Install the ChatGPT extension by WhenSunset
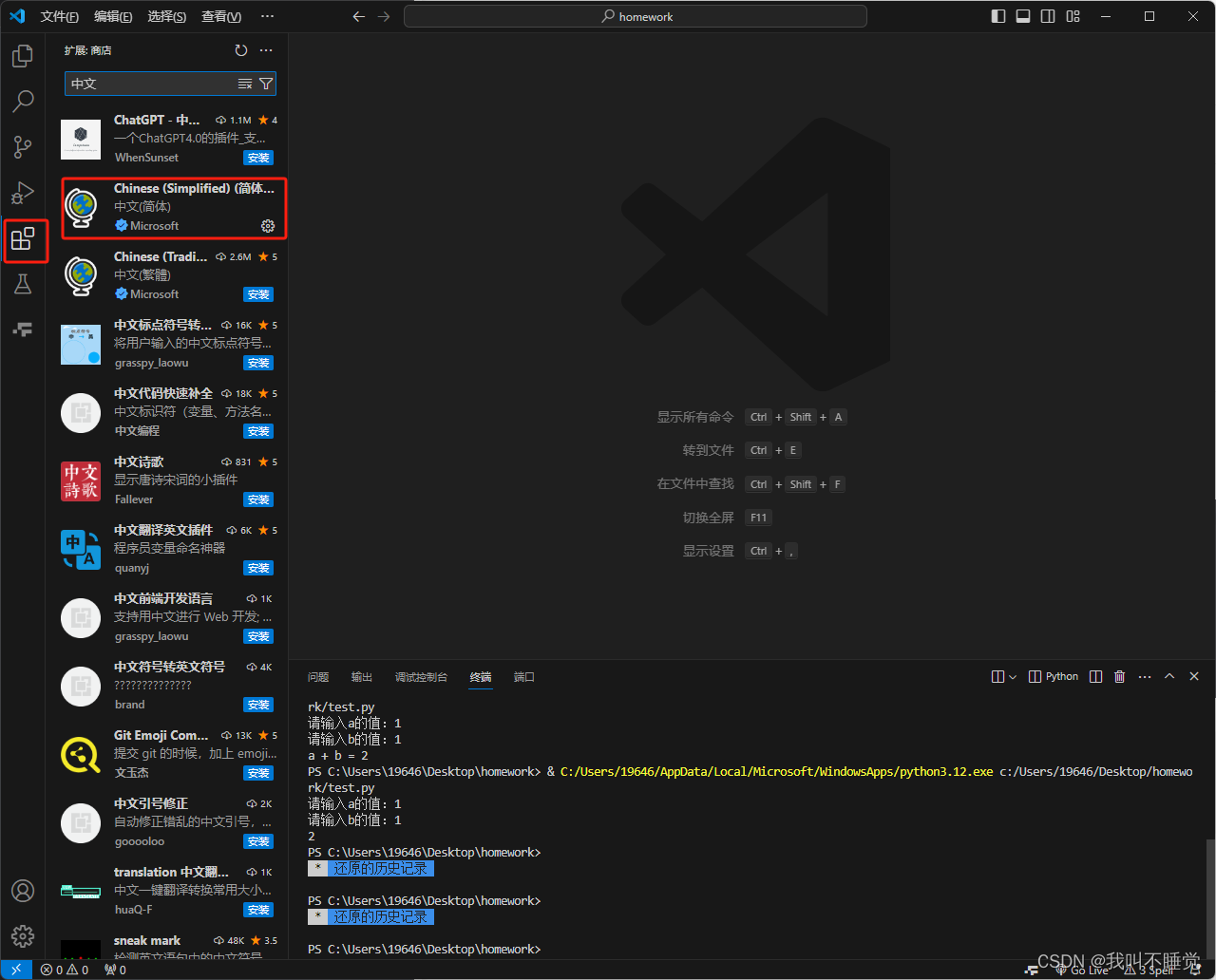The width and height of the screenshot is (1216, 980). click(258, 158)
